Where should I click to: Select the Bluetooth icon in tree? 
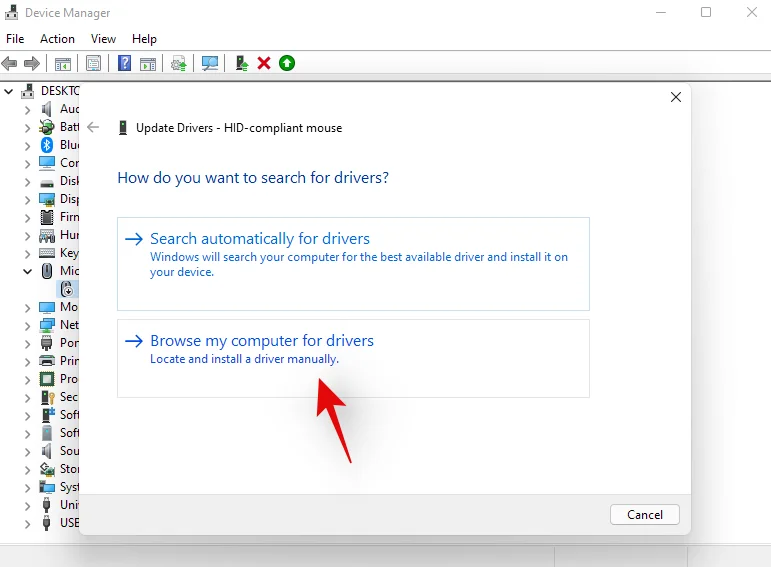click(x=47, y=145)
